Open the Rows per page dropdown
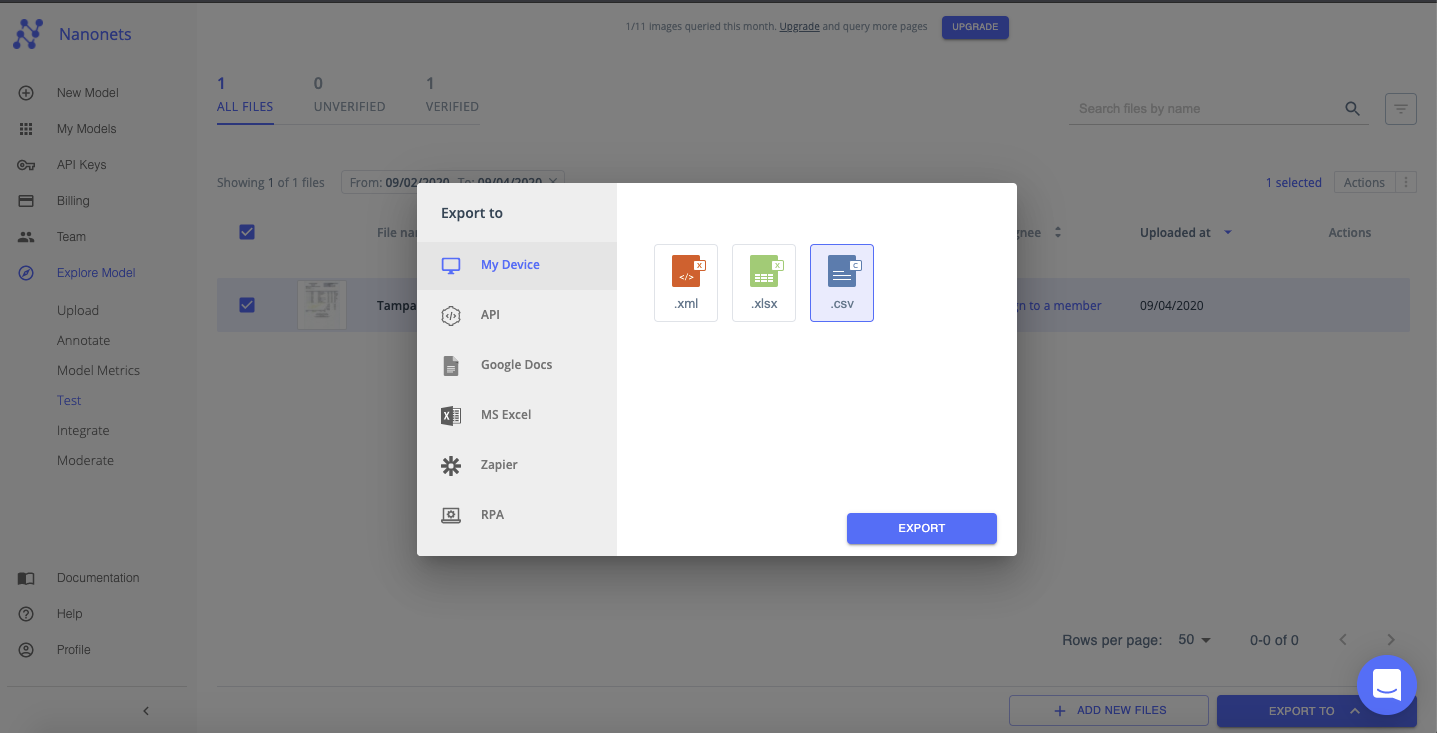This screenshot has height=733, width=1437. click(1194, 640)
